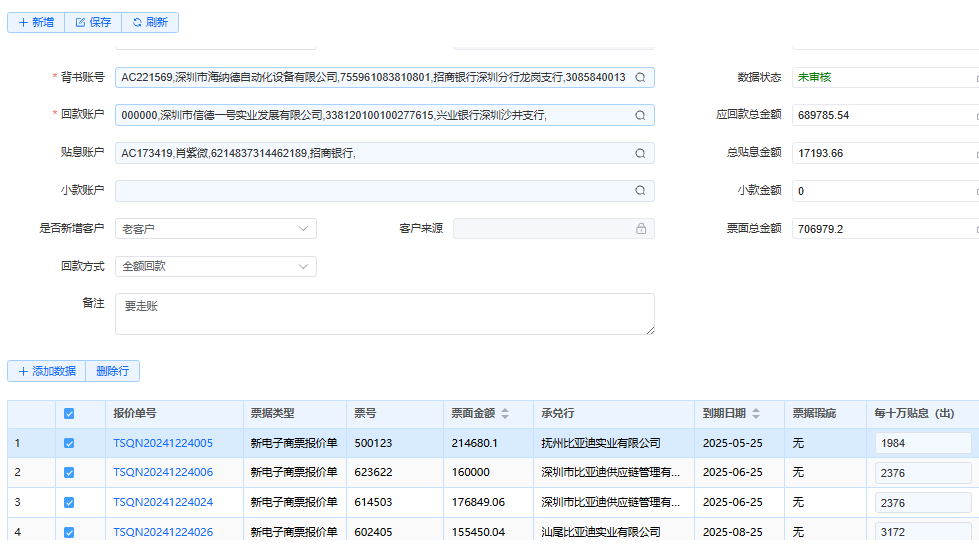Uncheck row TSQN20241224026 checkbox
Viewport: 979px width, 547px height.
point(69,532)
